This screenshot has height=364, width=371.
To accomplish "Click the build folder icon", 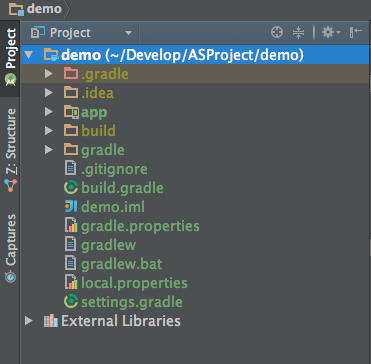I will click(71, 131).
